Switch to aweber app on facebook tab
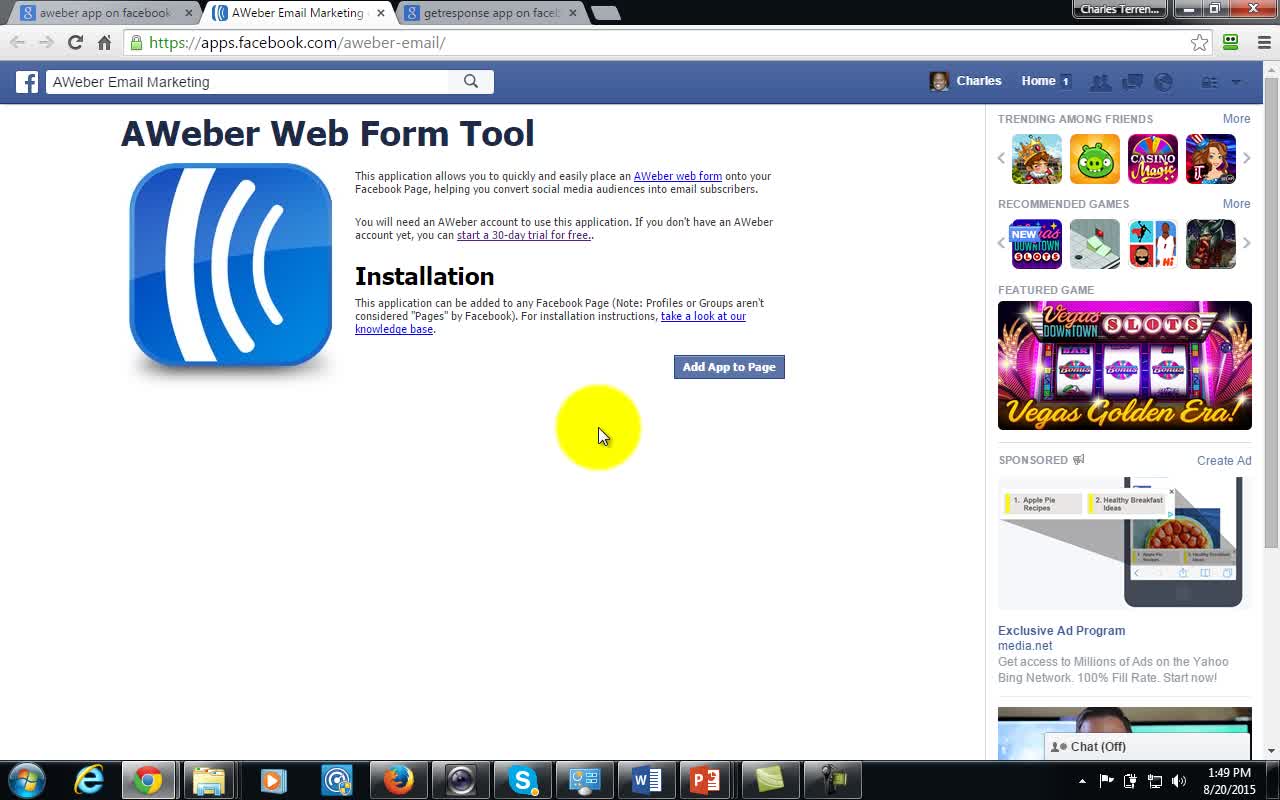 [106, 13]
